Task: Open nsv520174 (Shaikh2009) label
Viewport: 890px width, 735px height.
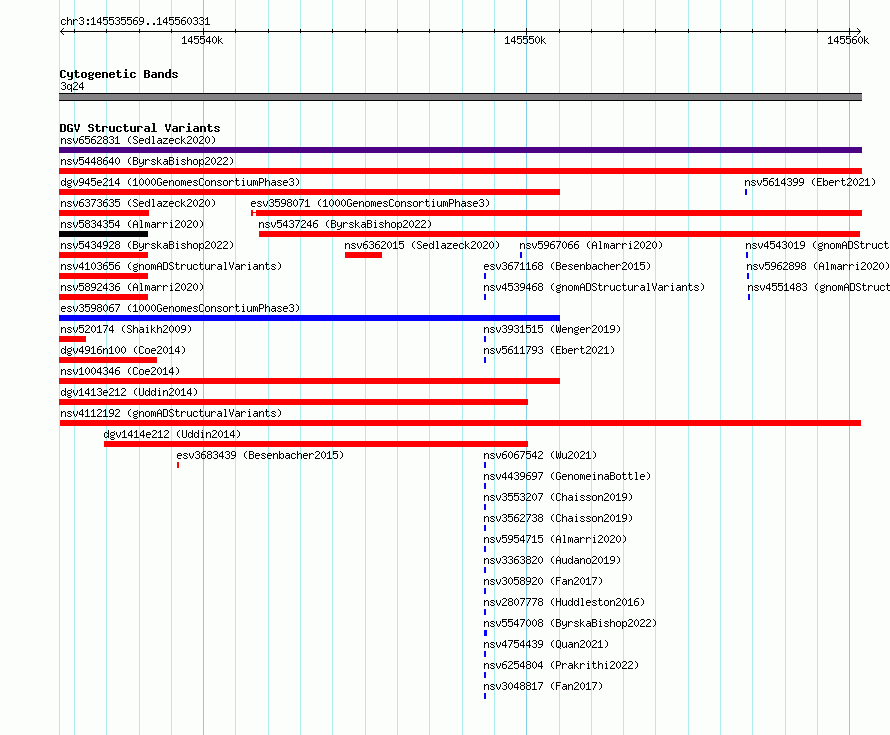Action: pos(126,329)
